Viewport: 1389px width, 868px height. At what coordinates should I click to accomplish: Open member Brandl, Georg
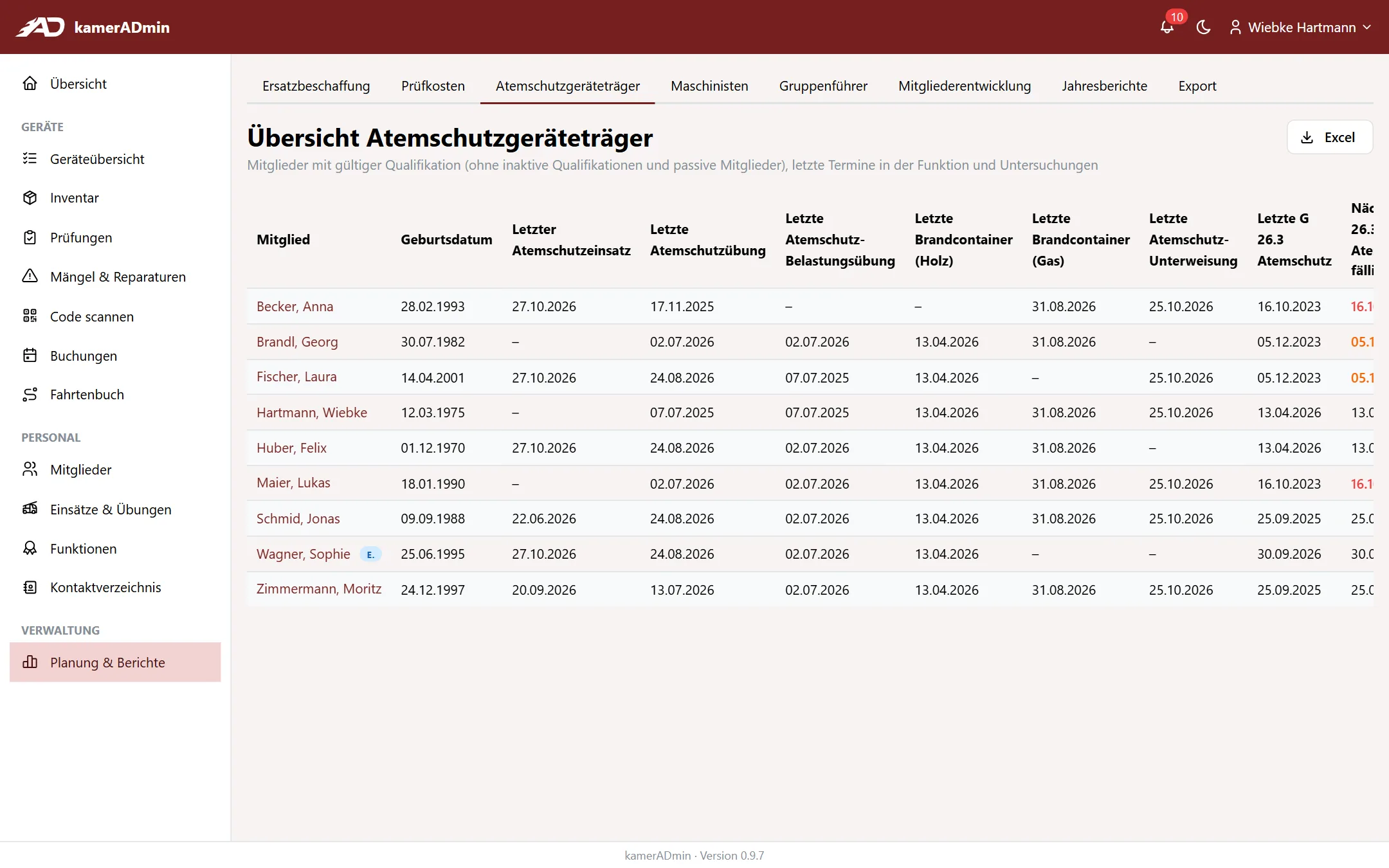click(297, 342)
